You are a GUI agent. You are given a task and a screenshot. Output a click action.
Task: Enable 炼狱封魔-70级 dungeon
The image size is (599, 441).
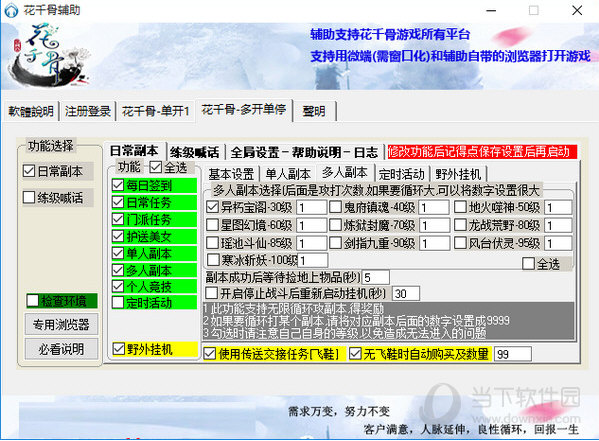pyautogui.click(x=335, y=225)
